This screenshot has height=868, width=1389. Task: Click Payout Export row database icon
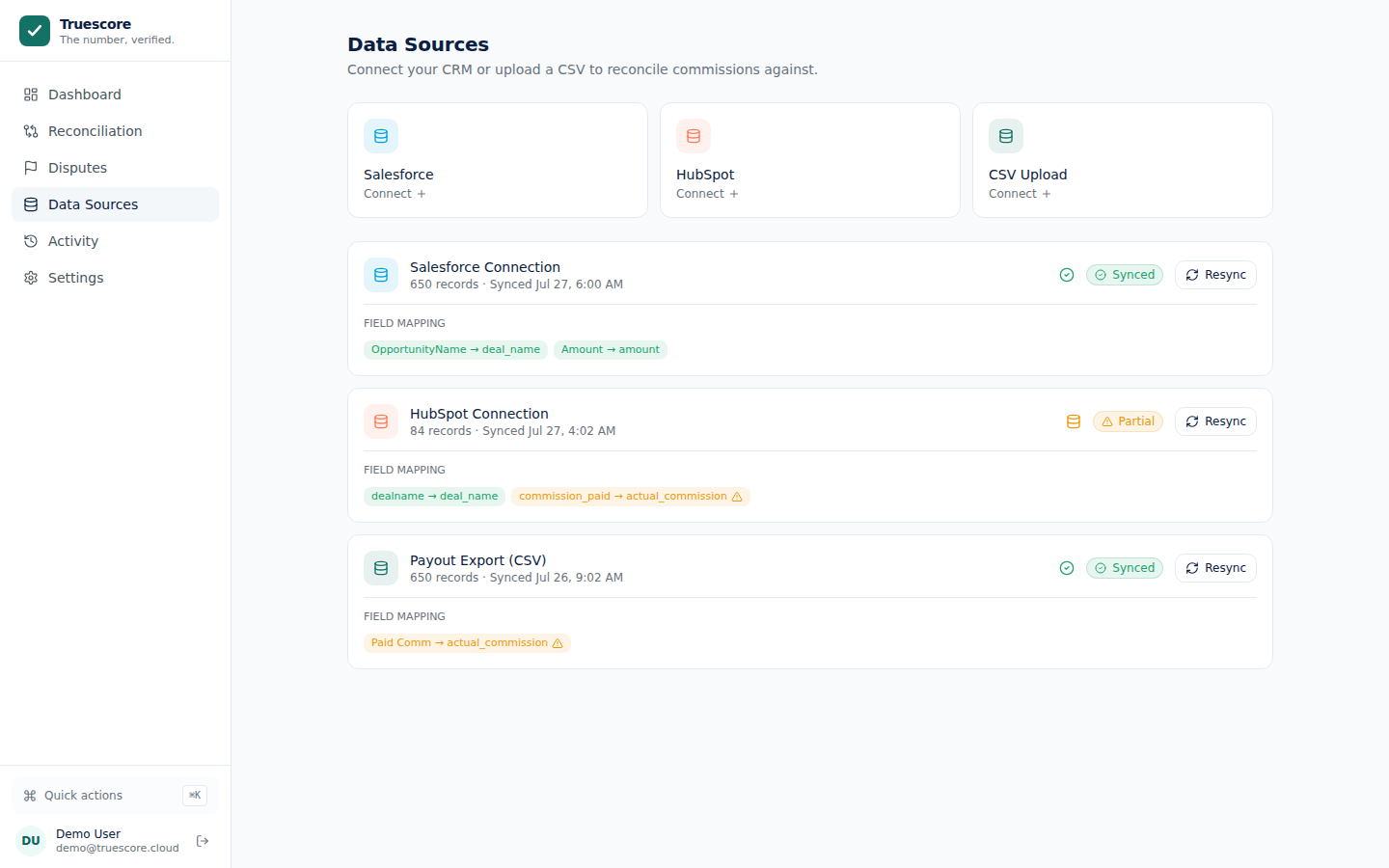[381, 568]
